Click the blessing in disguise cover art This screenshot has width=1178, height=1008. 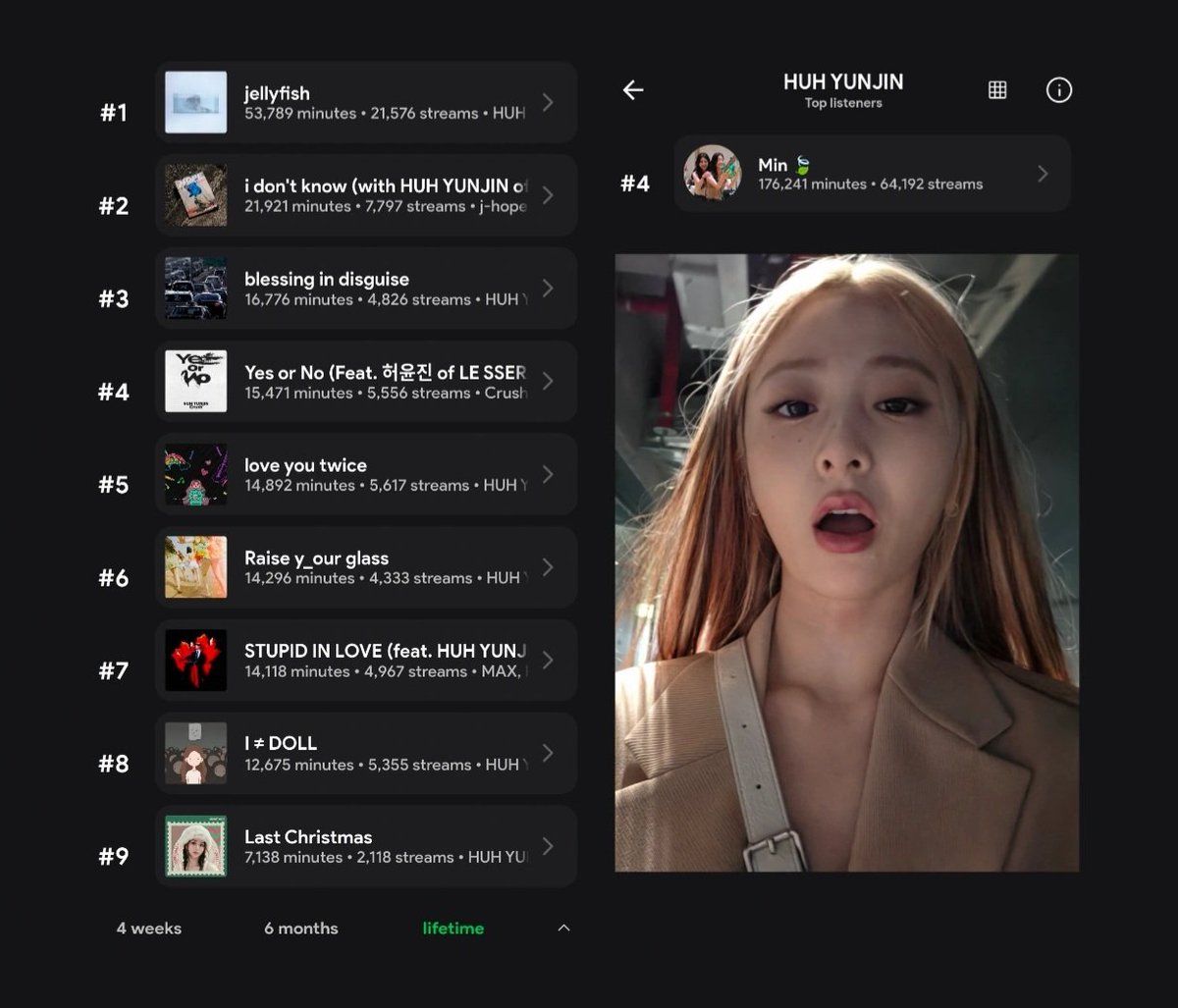click(x=195, y=288)
